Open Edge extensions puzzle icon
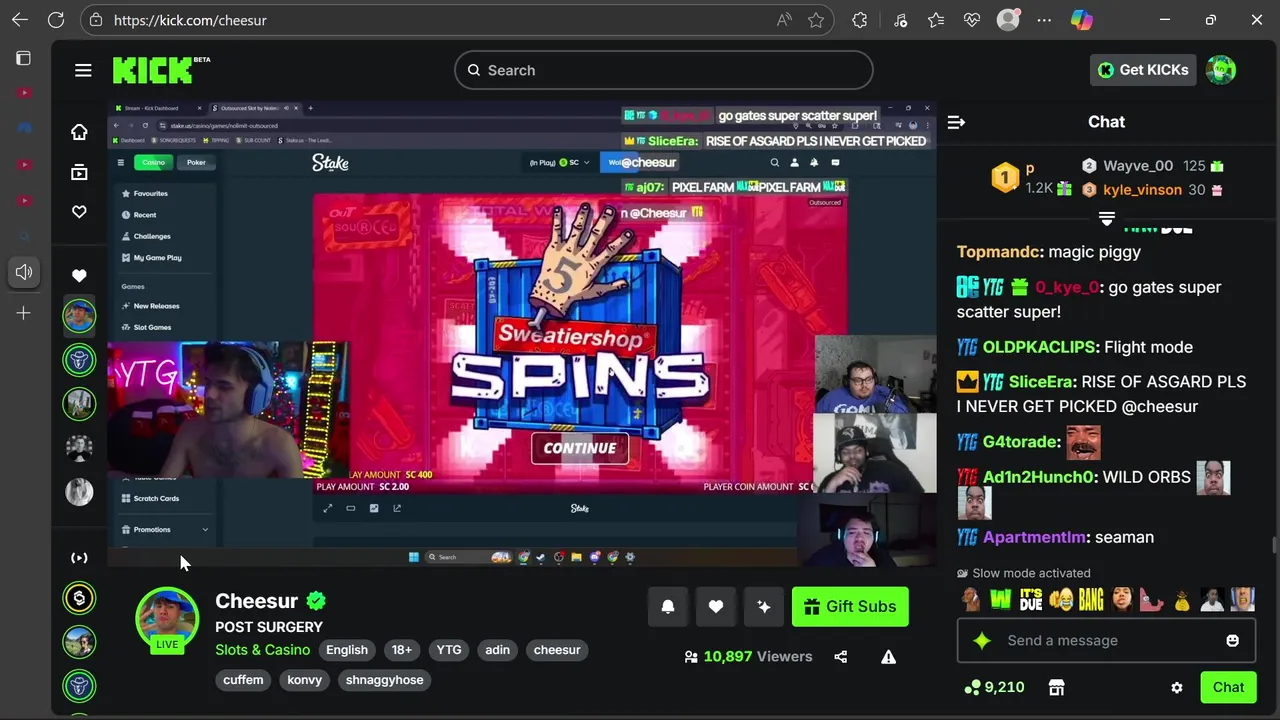This screenshot has width=1280, height=720. [x=859, y=20]
